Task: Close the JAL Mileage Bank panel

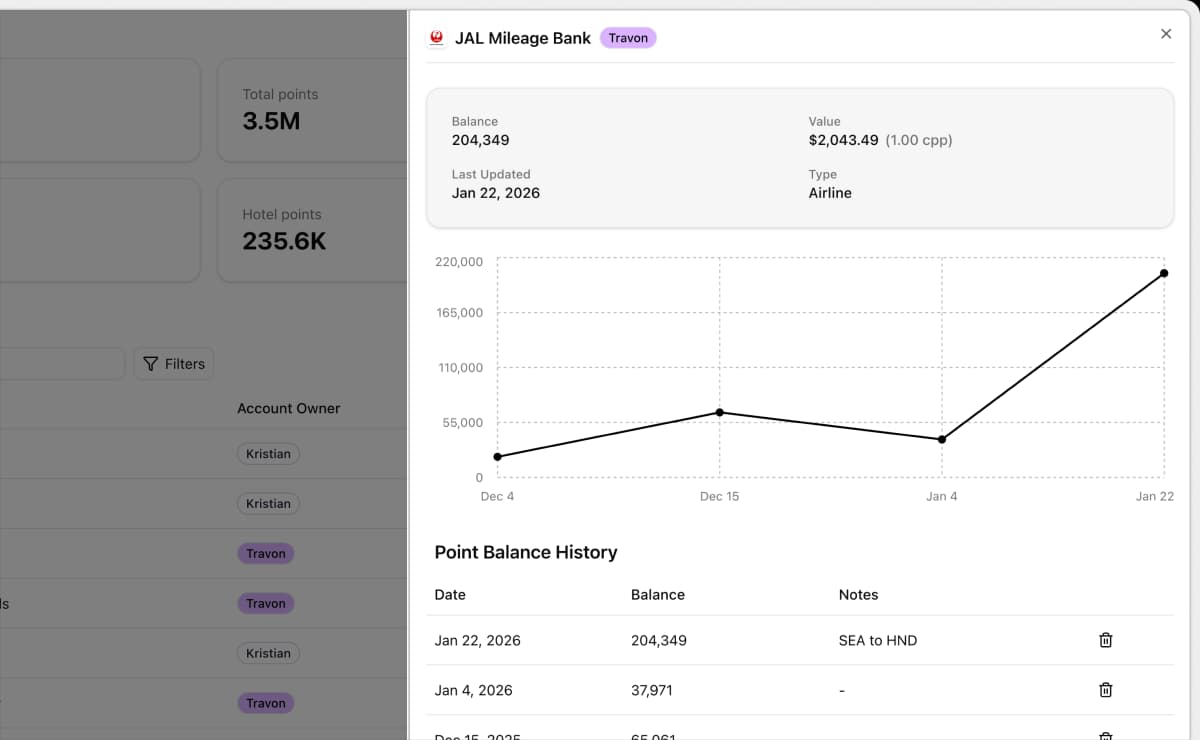Action: [1165, 34]
